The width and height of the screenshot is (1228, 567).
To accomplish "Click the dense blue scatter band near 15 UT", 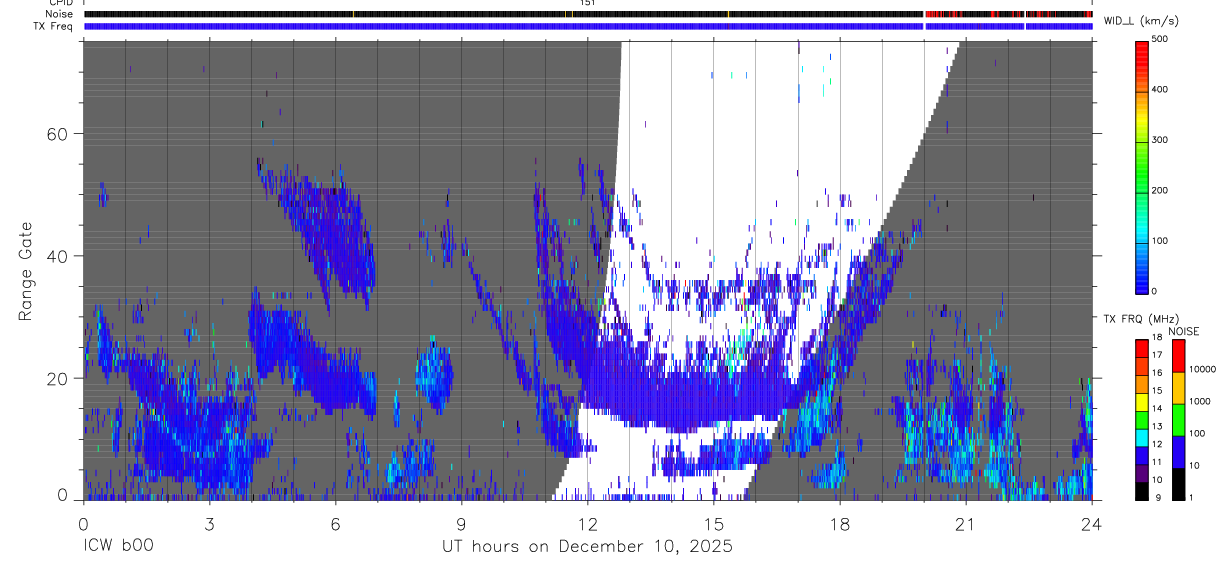I will tap(690, 398).
